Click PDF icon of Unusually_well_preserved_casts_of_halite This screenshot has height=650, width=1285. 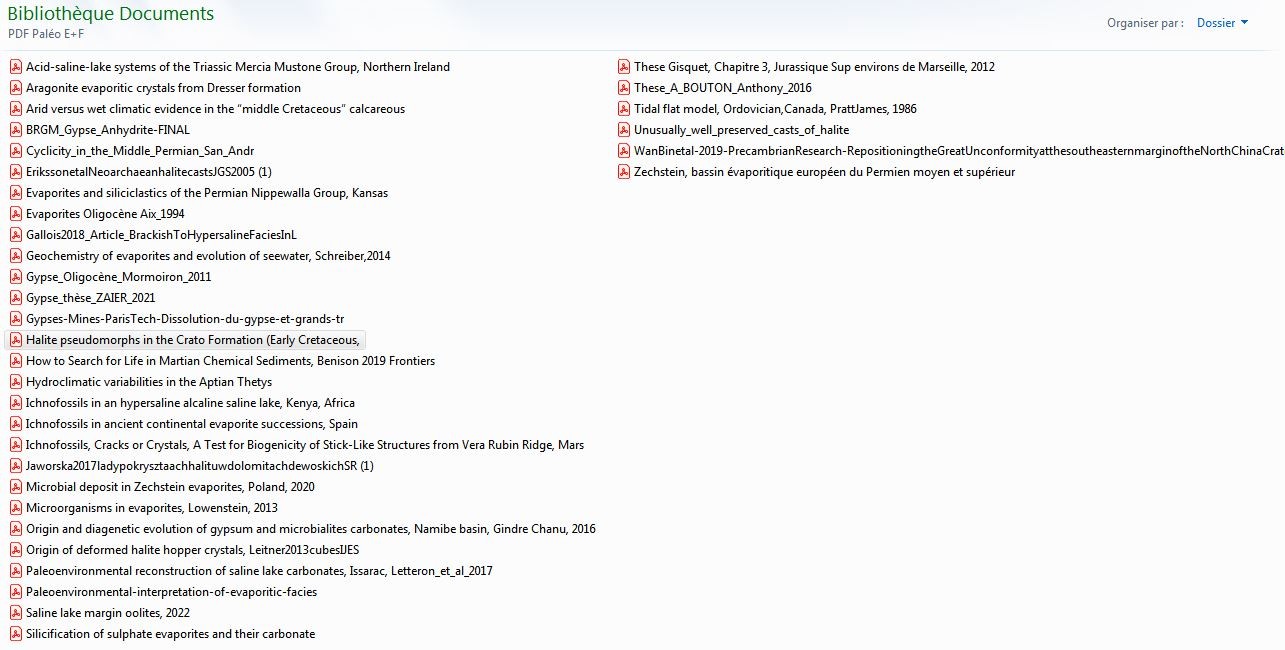(624, 130)
